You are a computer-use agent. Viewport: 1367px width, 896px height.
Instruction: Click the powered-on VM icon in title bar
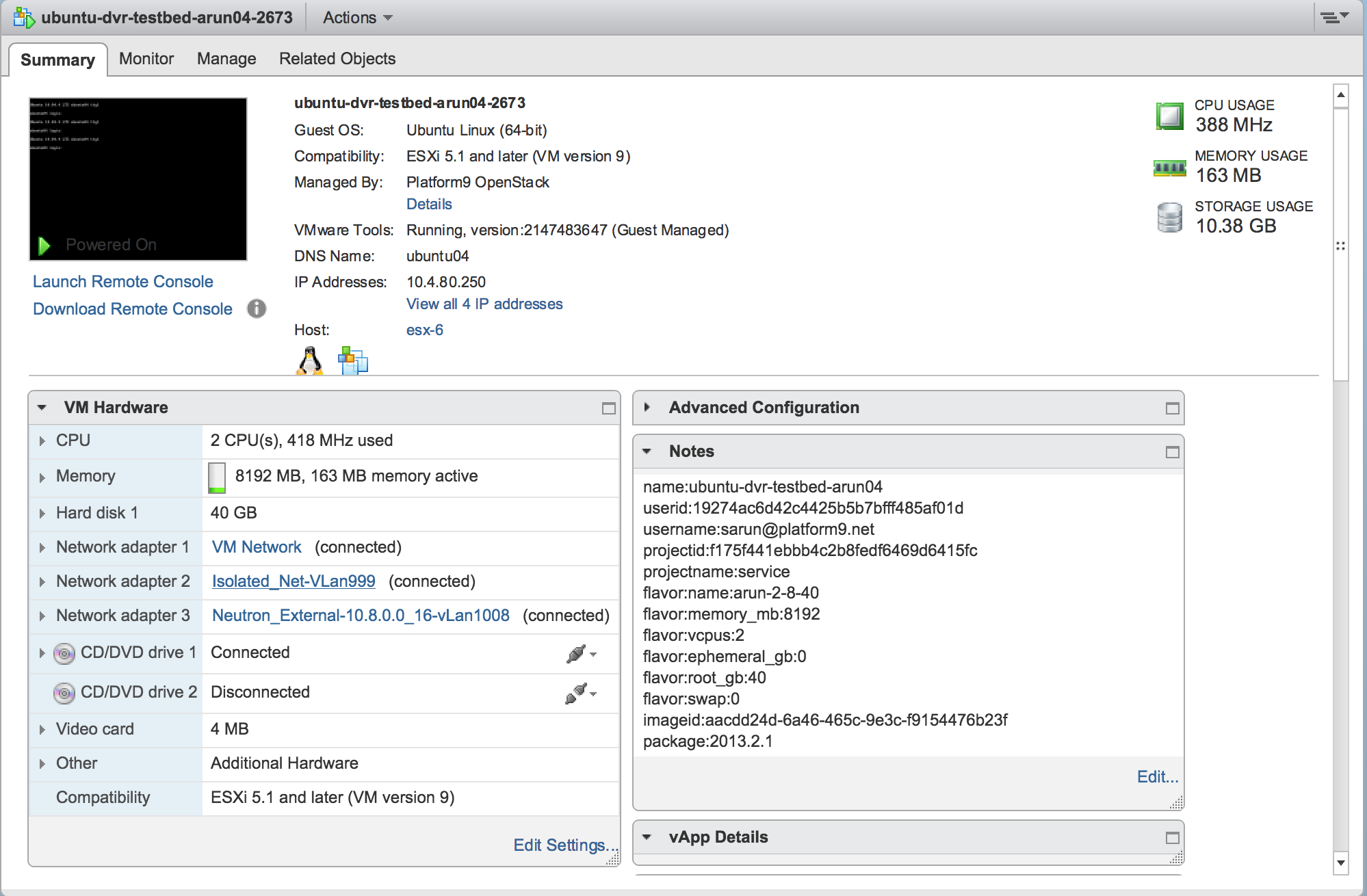tap(22, 16)
